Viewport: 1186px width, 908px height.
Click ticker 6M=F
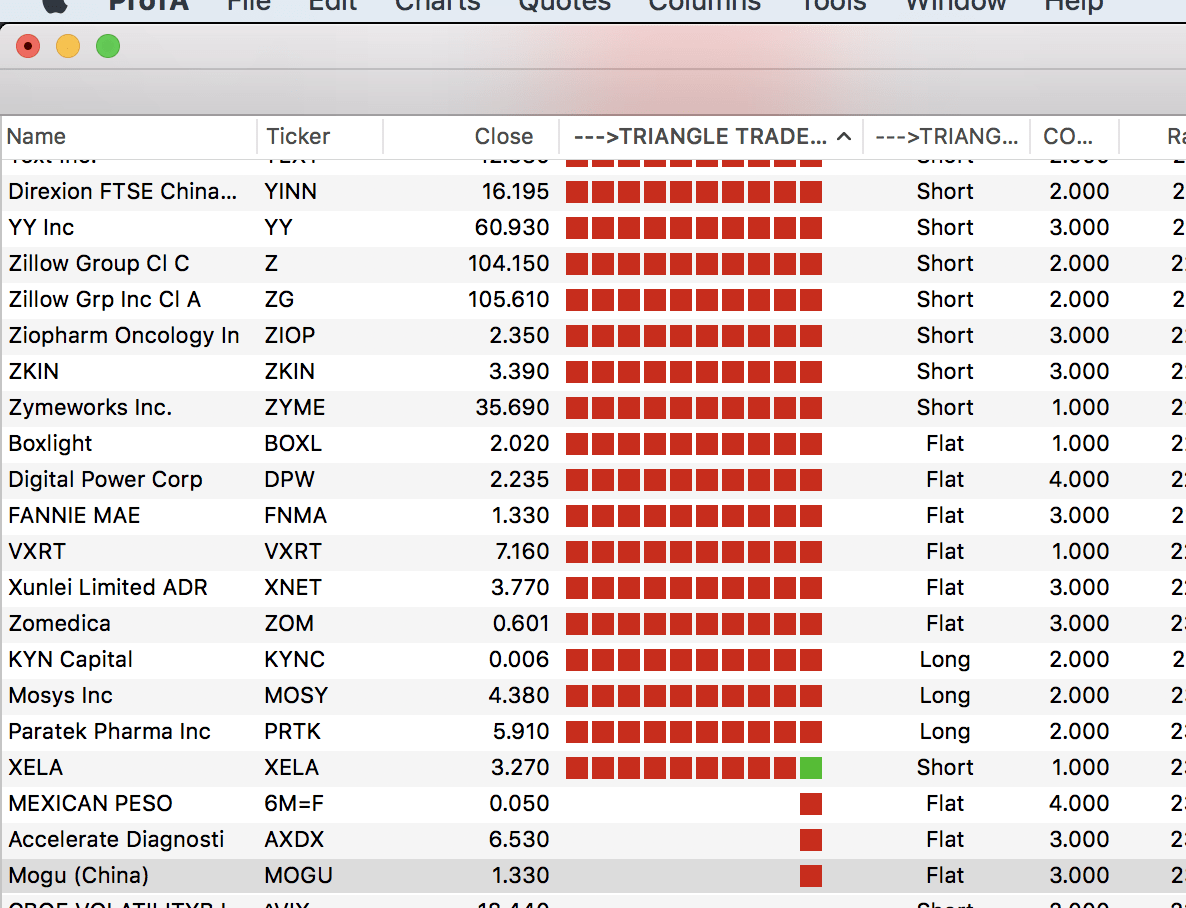tap(293, 804)
